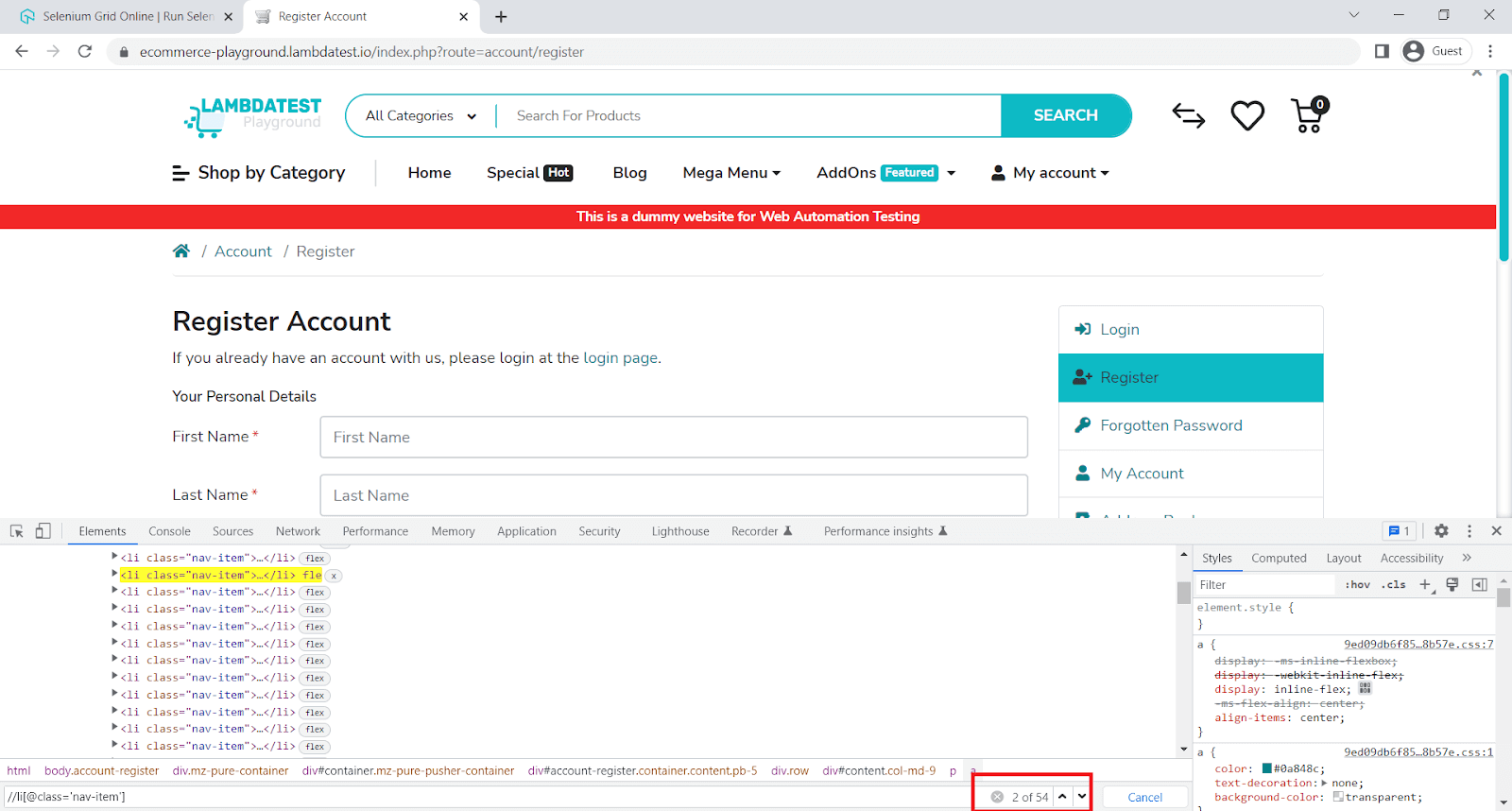Reload the Register Account page

(85, 51)
